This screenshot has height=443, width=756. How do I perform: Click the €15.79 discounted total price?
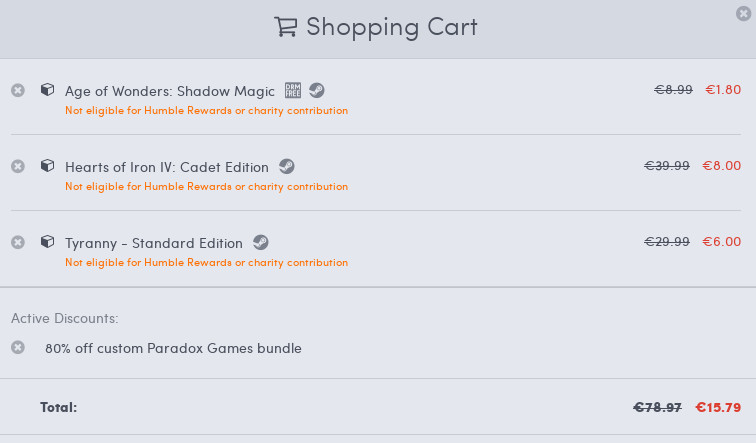[717, 407]
